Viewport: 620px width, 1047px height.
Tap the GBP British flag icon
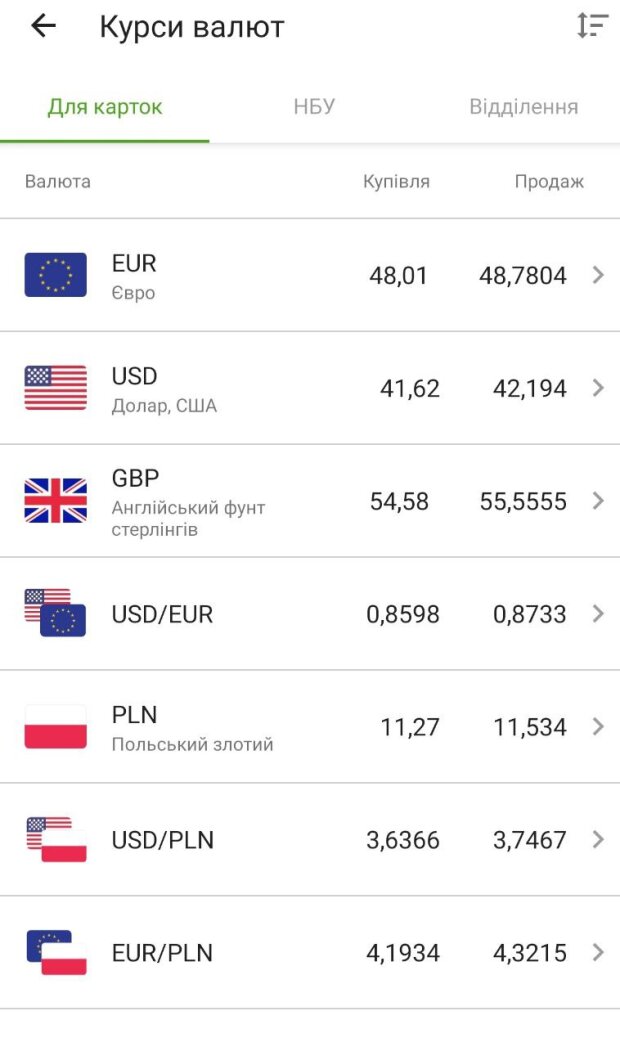click(56, 501)
